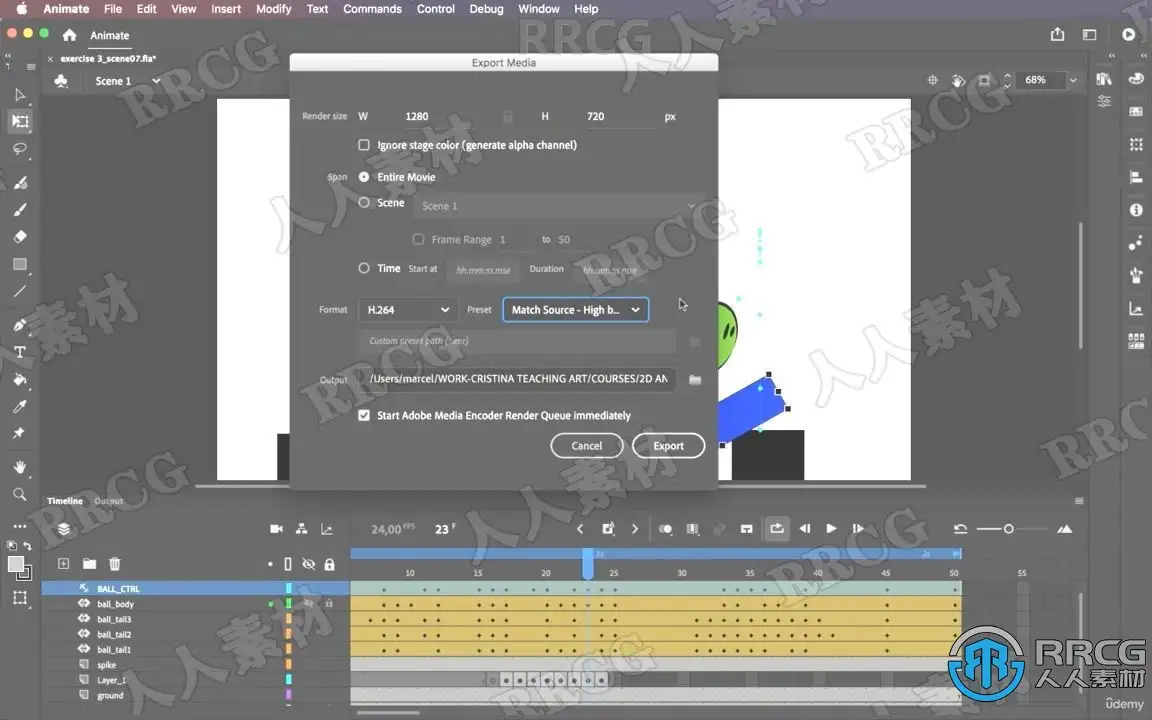Play the timeline animation
Screen dimensions: 1152x720
tap(831, 528)
